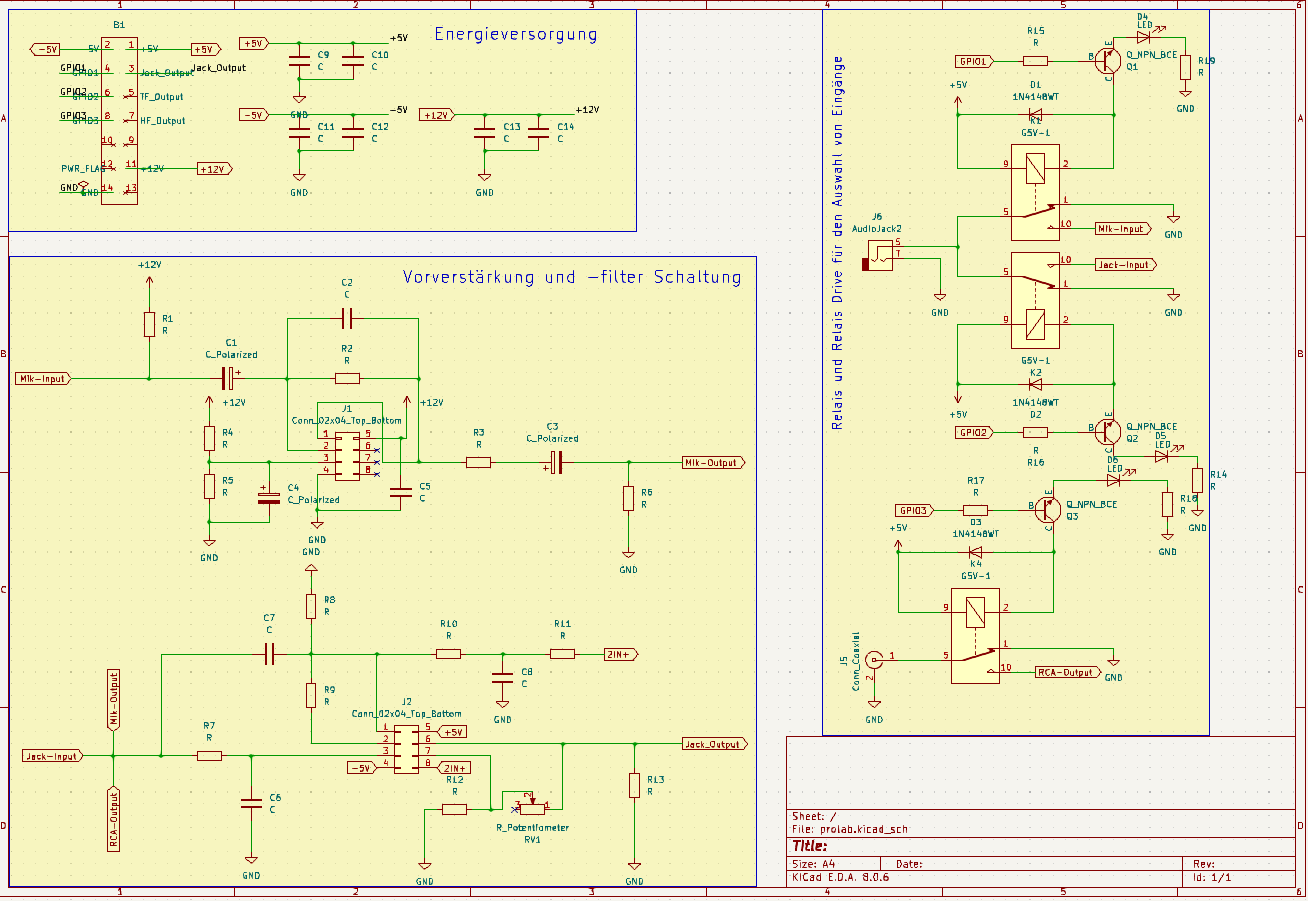Image resolution: width=1308 pixels, height=901 pixels.
Task: Select resistor R2 symbol
Action: (x=347, y=378)
